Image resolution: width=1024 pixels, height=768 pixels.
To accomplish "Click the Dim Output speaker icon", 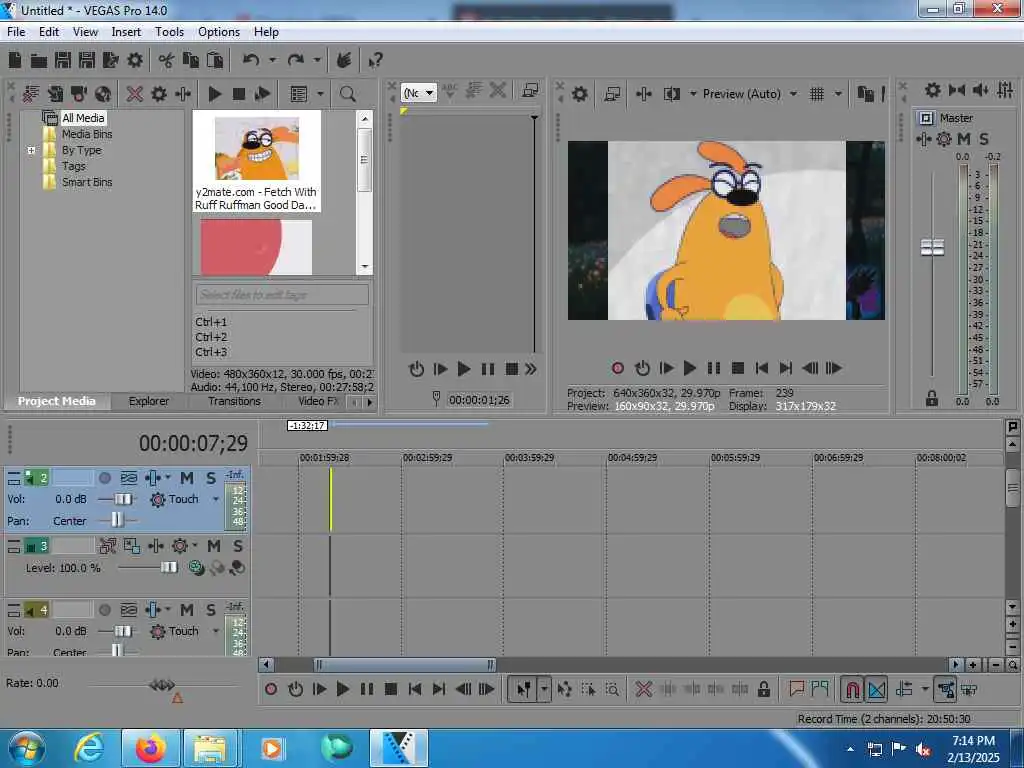I will pos(980,90).
